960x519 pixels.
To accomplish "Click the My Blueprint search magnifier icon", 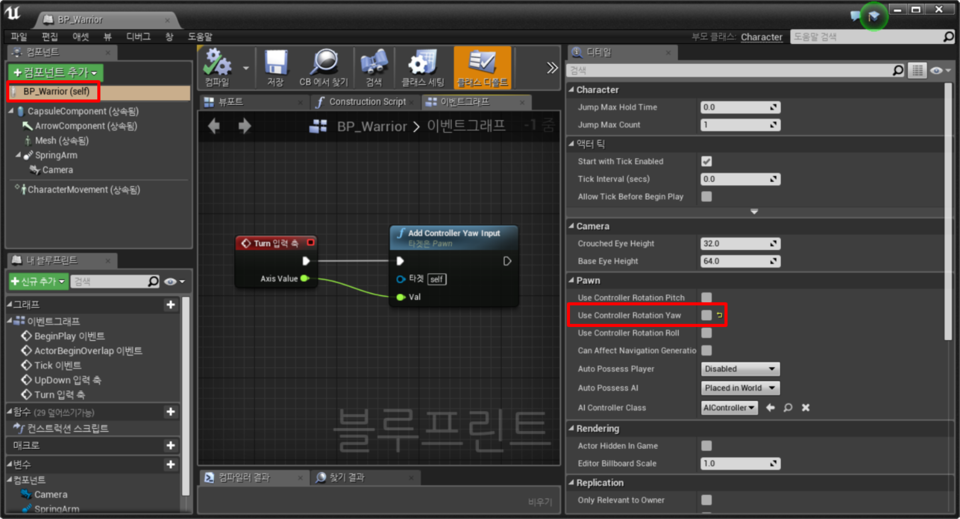I will click(153, 281).
